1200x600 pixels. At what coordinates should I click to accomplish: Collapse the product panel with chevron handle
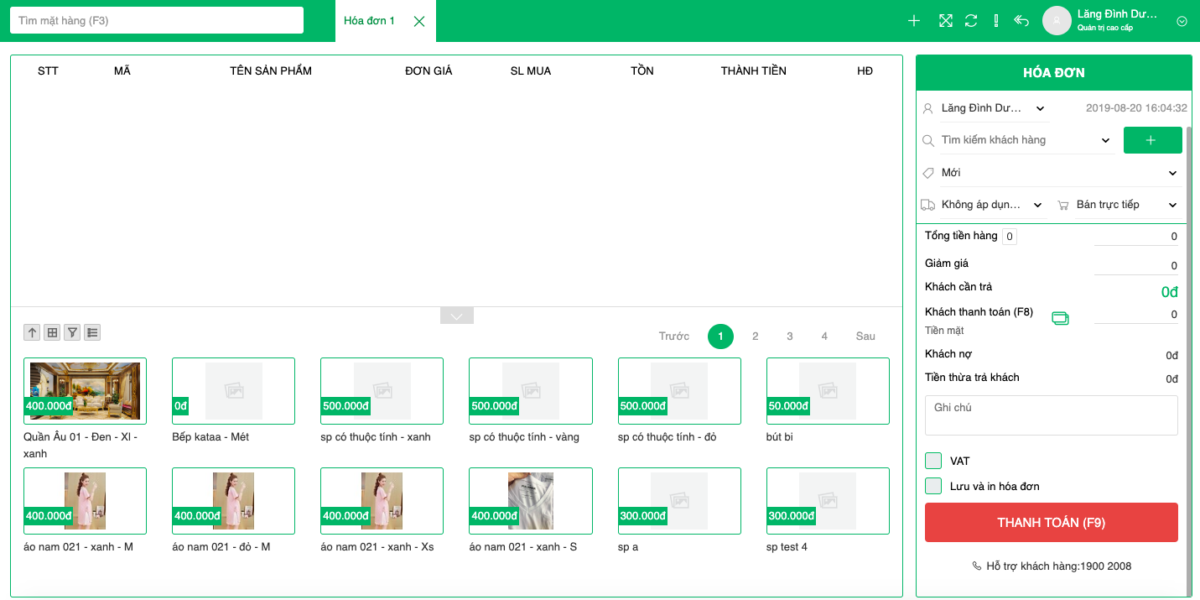(457, 316)
